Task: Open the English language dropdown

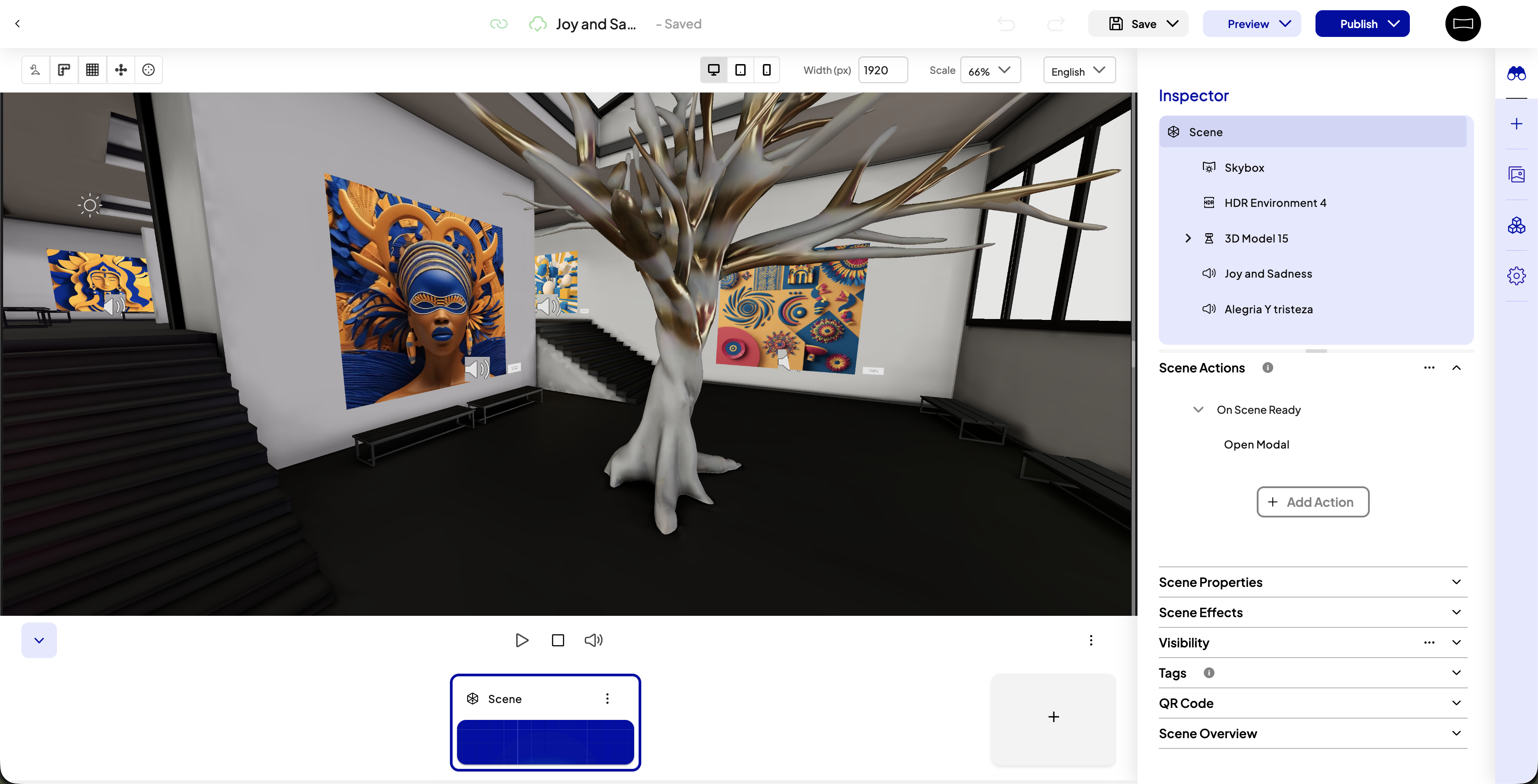Action: 1079,70
